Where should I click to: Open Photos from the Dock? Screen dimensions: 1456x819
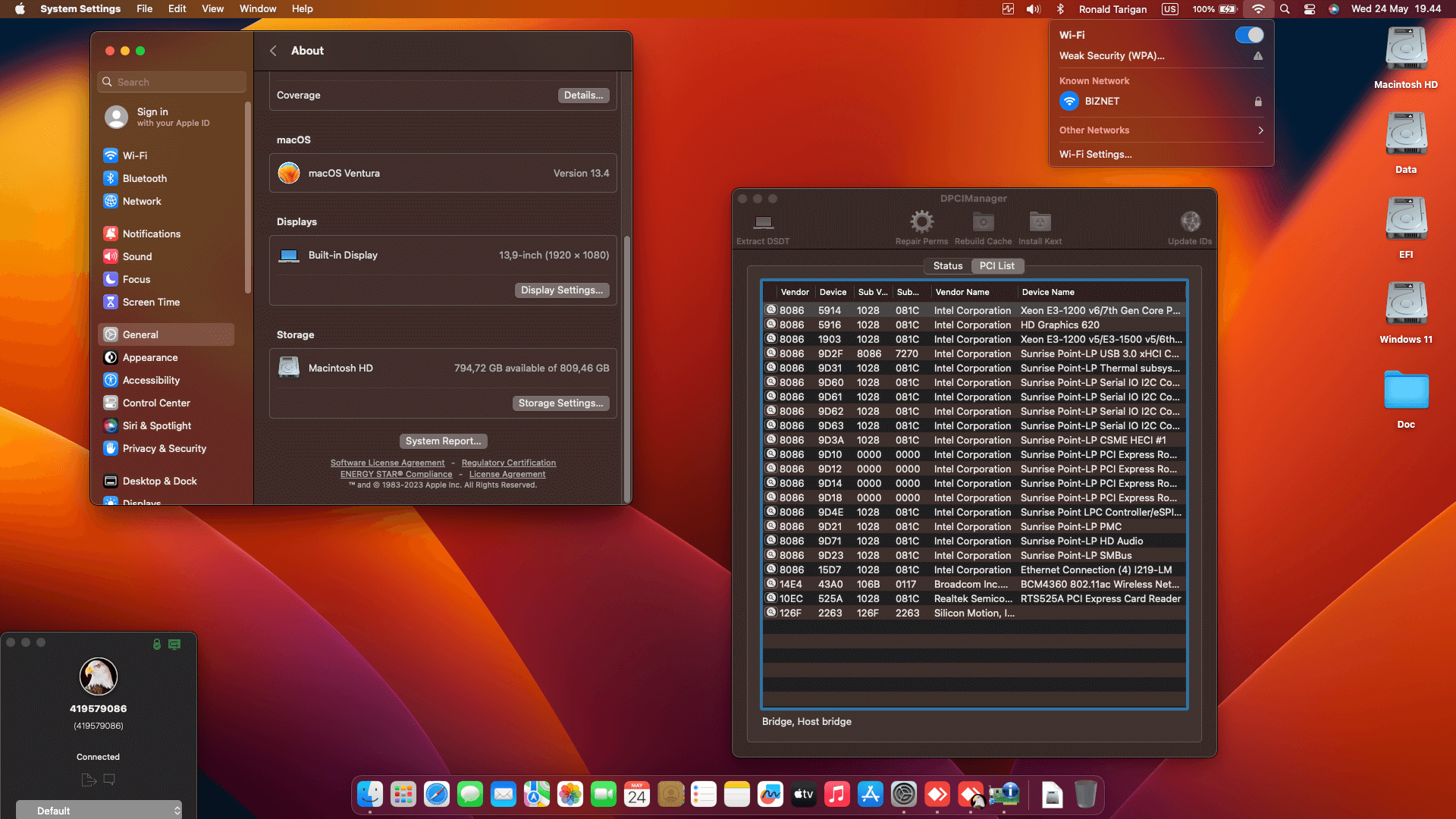[570, 794]
